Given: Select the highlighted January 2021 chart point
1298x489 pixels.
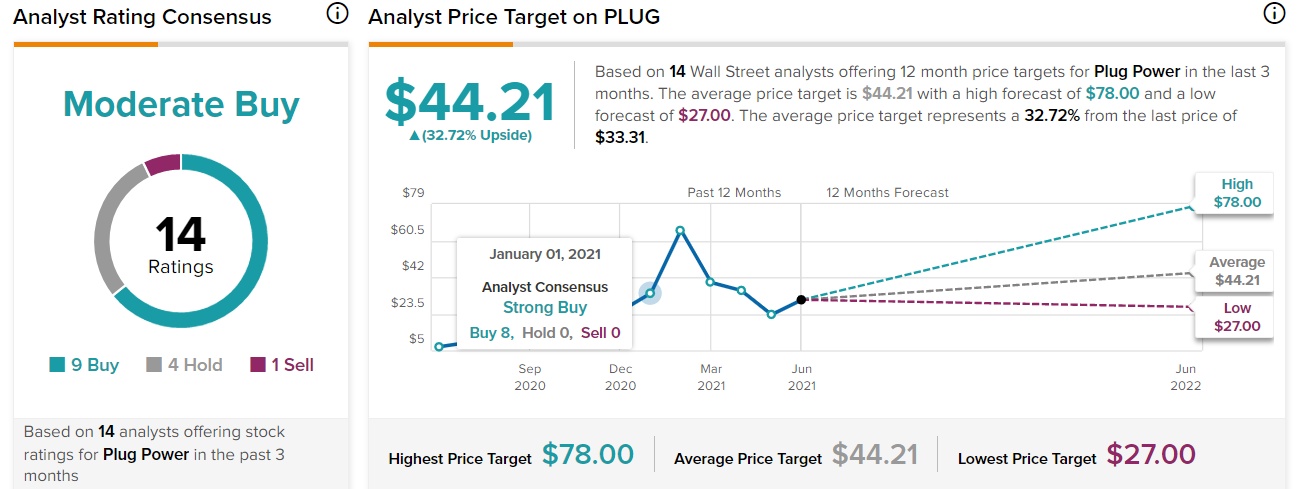Looking at the screenshot, I should point(650,293).
